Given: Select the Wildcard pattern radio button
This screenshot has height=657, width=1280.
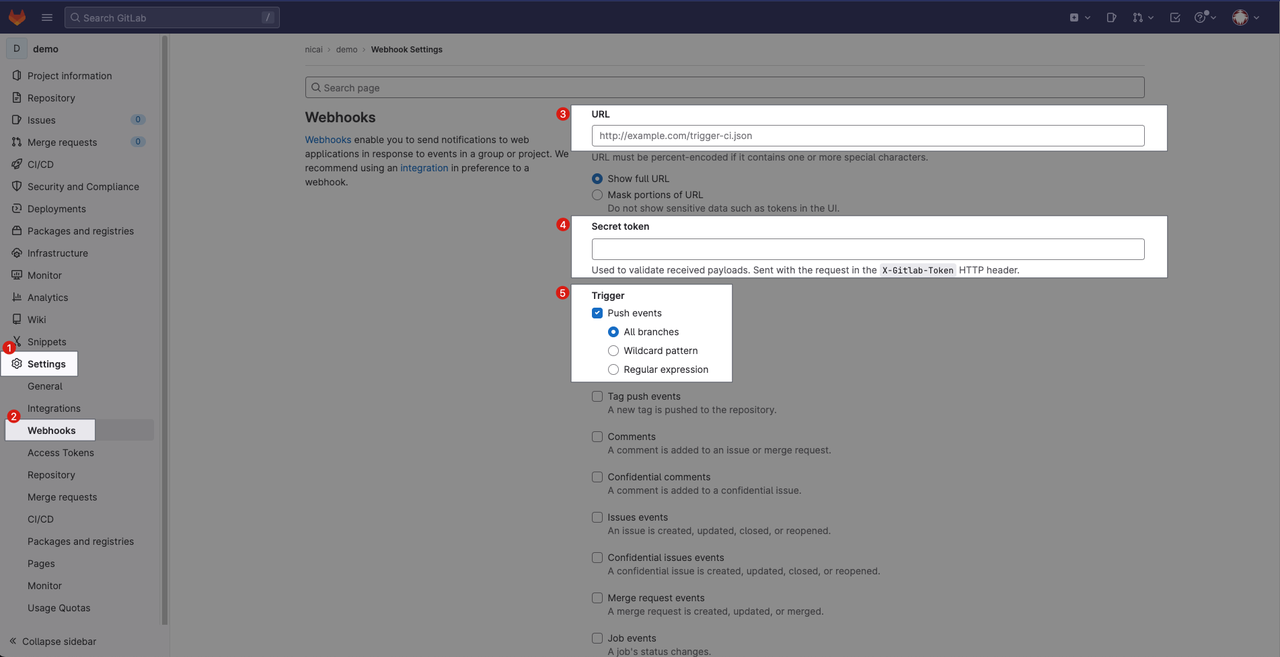Looking at the screenshot, I should click(613, 350).
